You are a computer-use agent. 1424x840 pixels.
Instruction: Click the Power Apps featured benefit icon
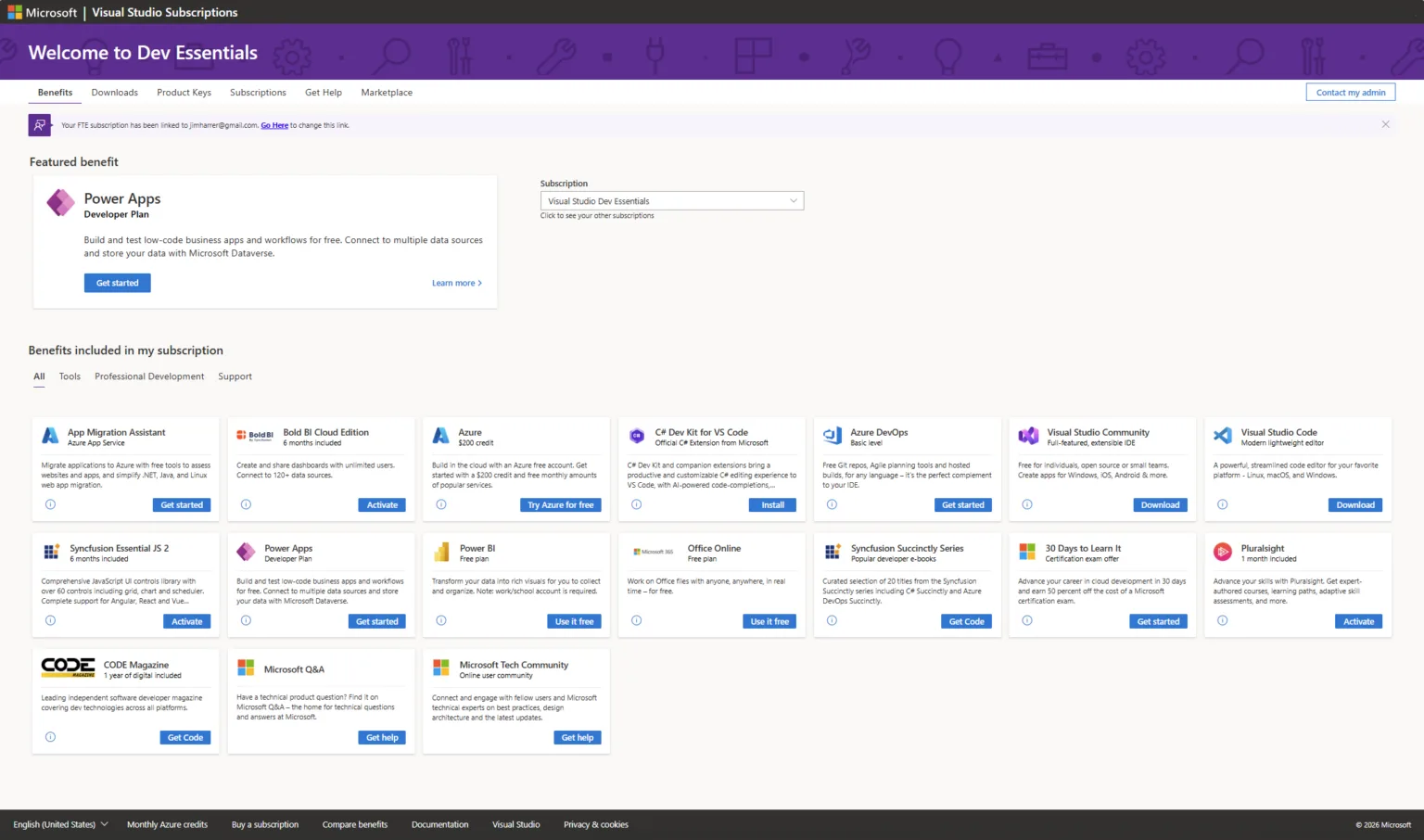pos(60,202)
